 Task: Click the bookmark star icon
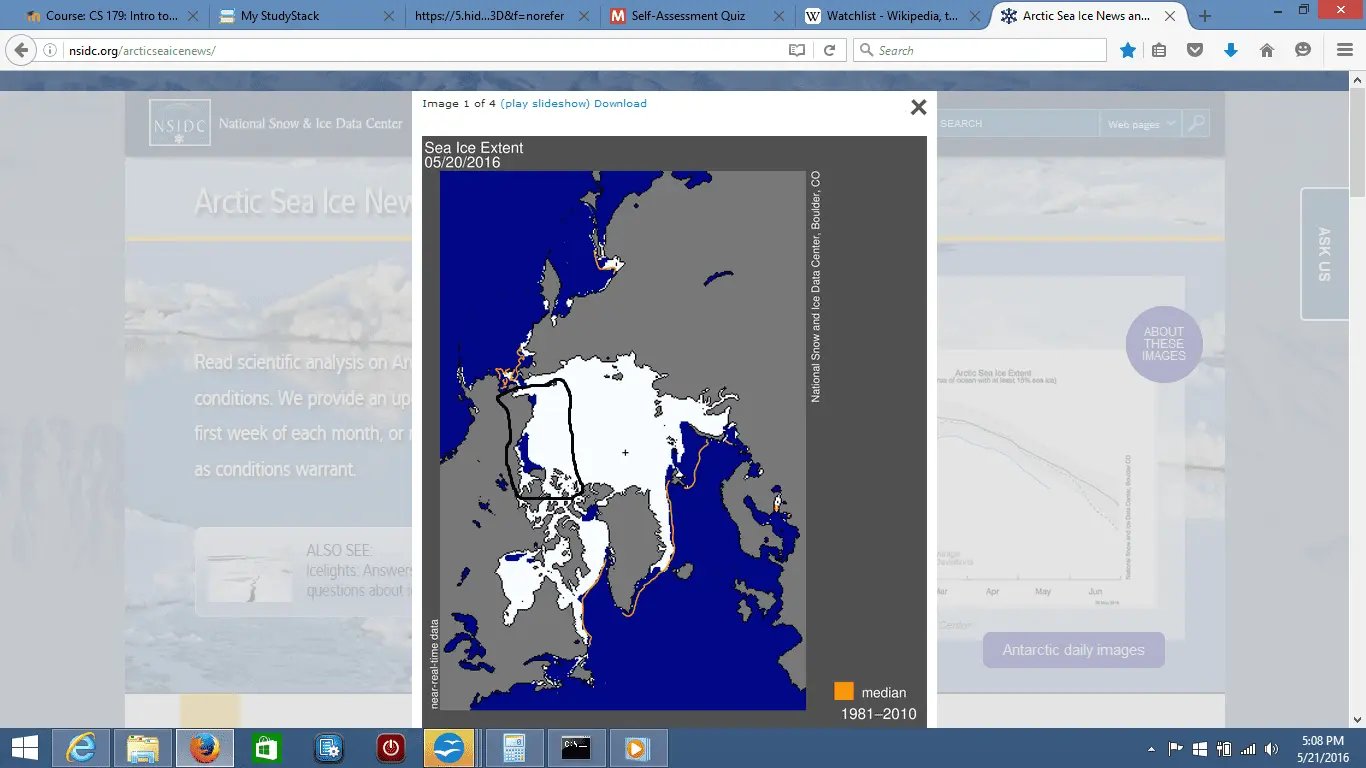pos(1128,50)
